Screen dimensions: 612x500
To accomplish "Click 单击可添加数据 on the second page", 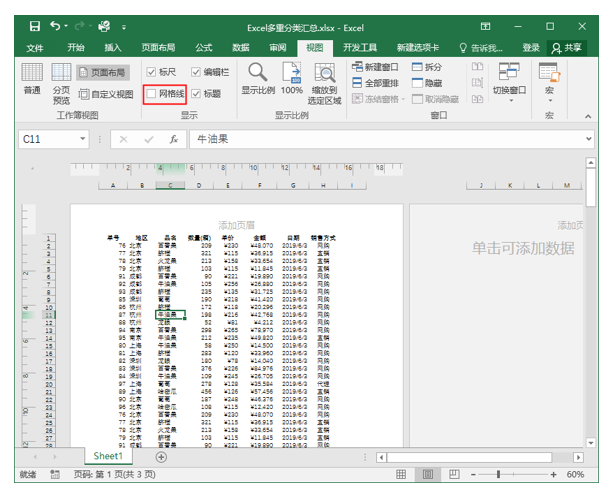I will coord(523,248).
